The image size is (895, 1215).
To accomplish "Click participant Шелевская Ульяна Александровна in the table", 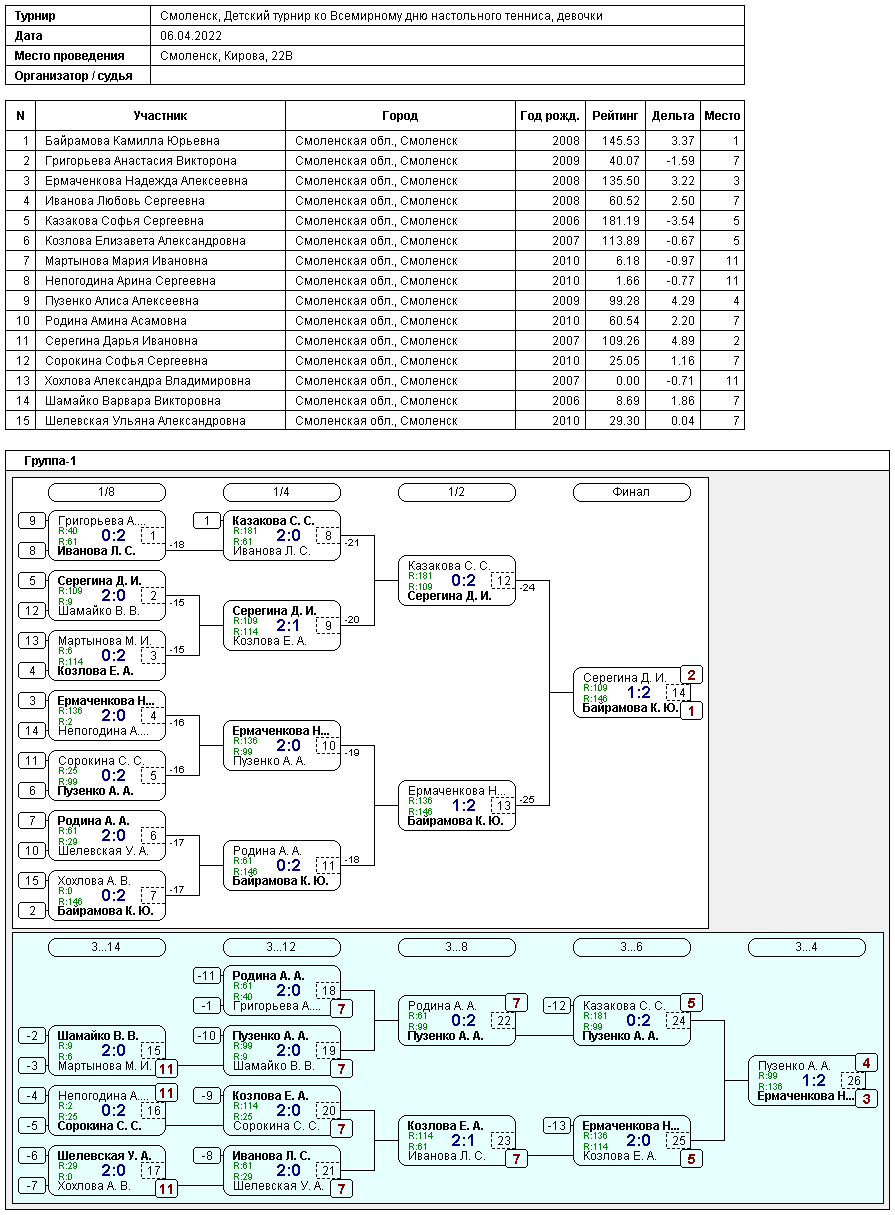I will (144, 421).
